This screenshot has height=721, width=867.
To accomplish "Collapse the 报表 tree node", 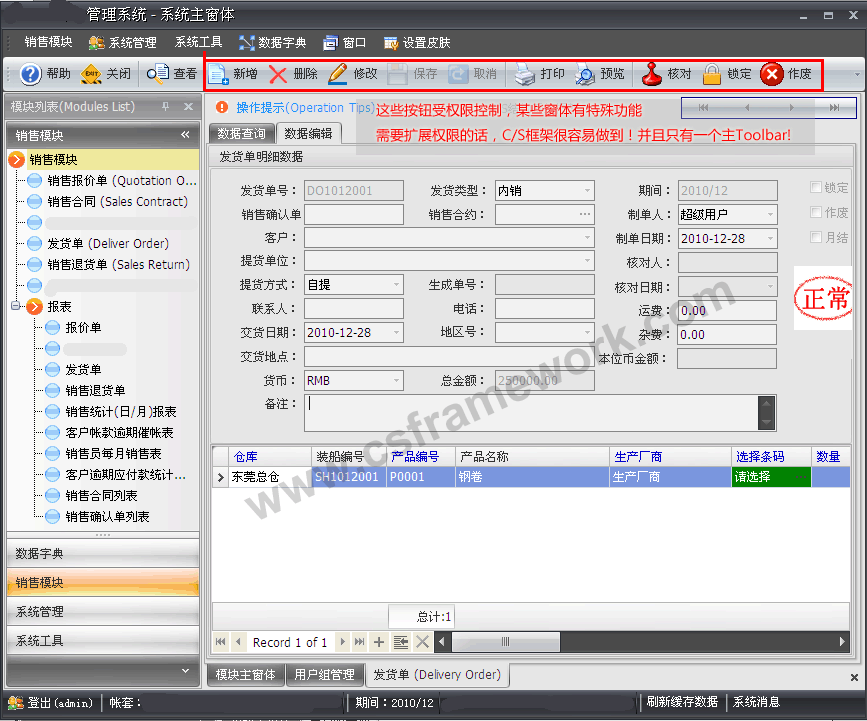I will pyautogui.click(x=17, y=307).
